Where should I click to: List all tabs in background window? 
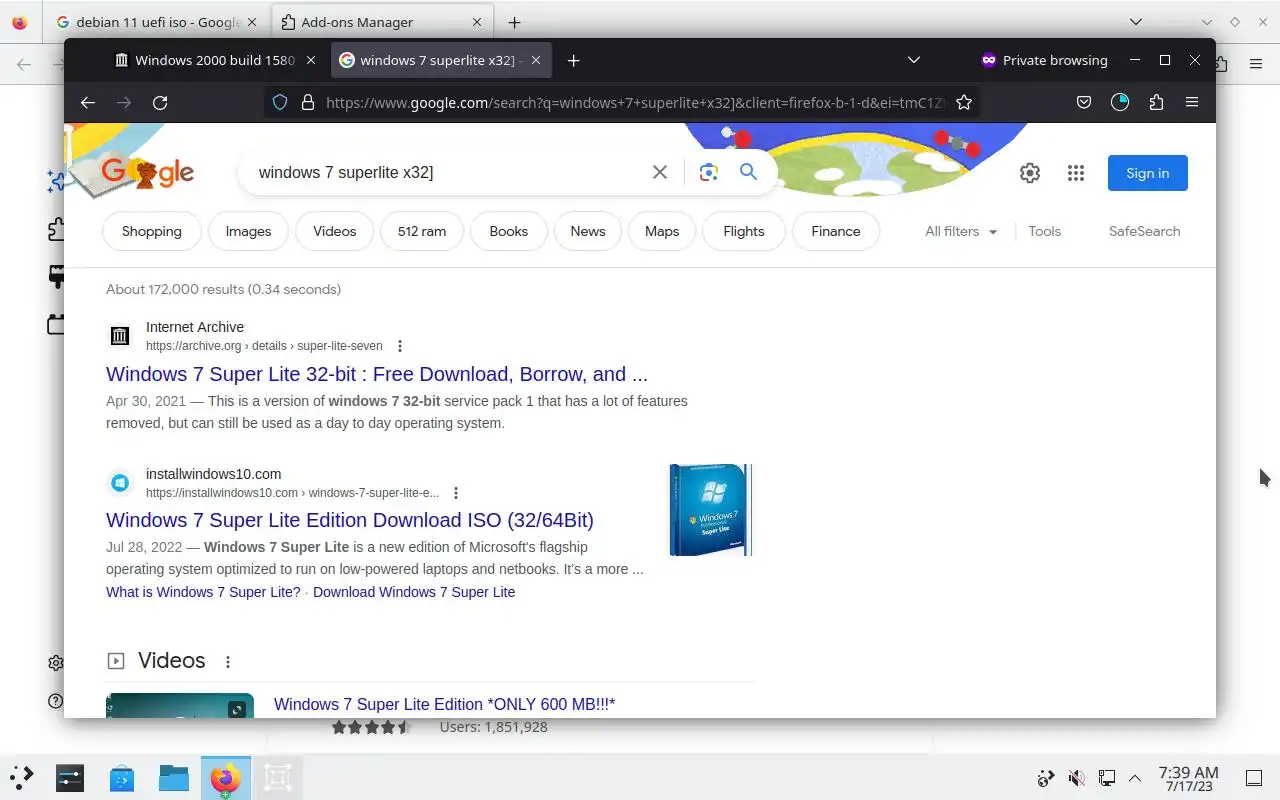(1136, 22)
